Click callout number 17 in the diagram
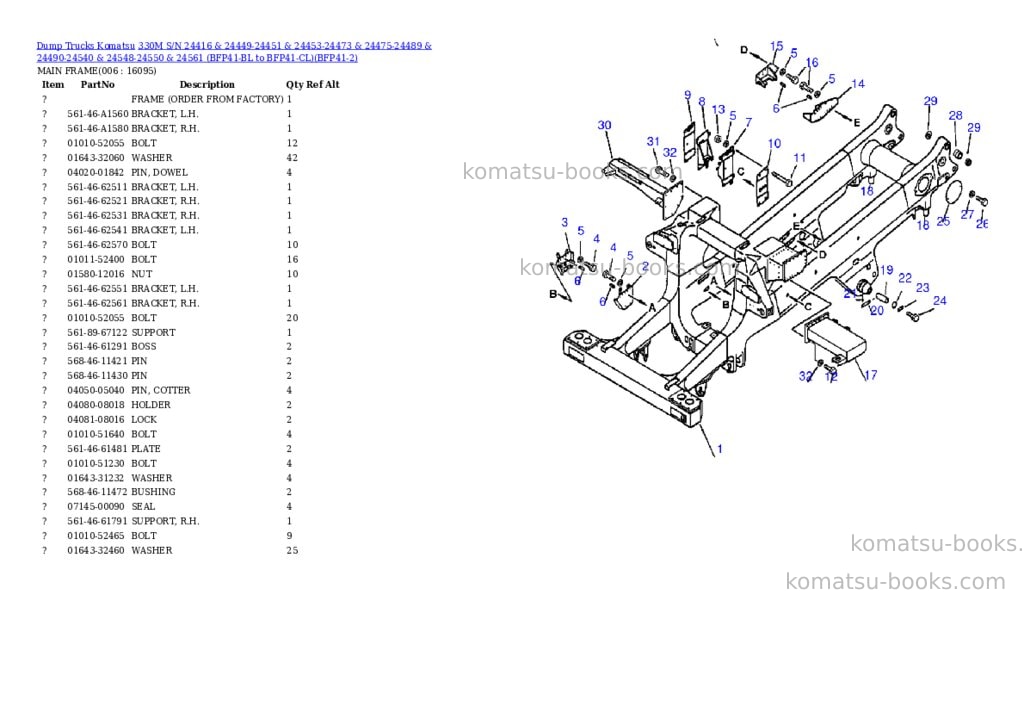The width and height of the screenshot is (1024, 725). [871, 375]
